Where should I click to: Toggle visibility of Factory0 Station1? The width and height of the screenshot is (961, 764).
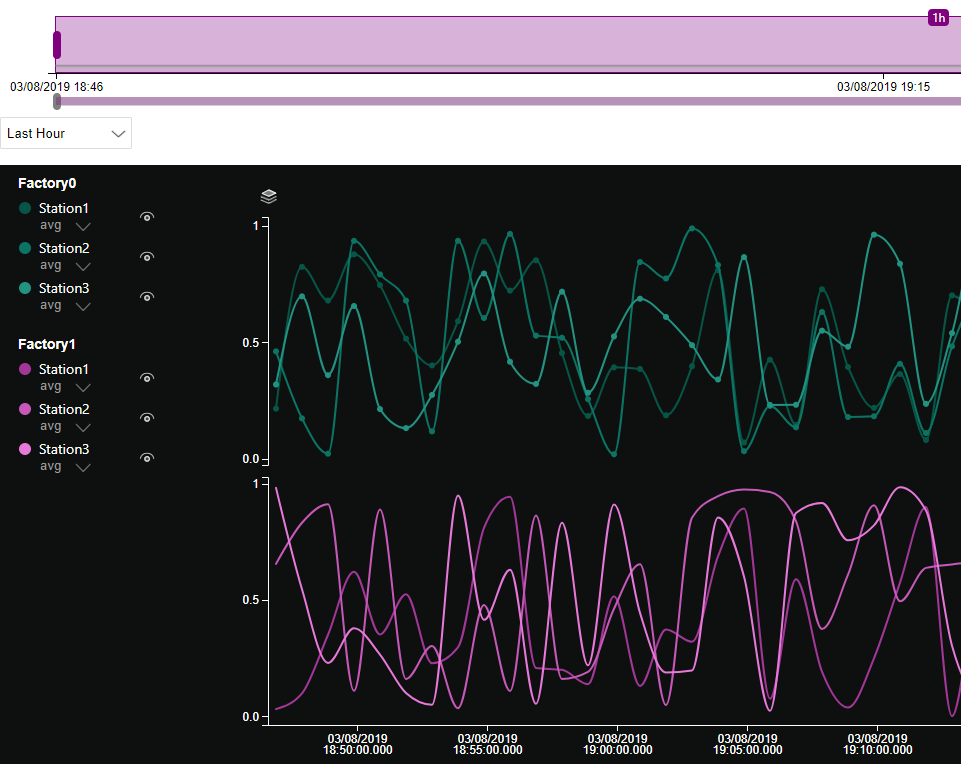147,217
